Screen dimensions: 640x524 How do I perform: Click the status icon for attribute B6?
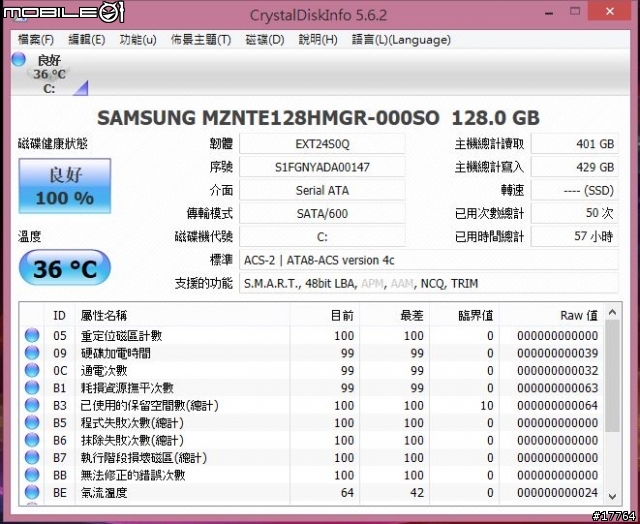click(32, 440)
